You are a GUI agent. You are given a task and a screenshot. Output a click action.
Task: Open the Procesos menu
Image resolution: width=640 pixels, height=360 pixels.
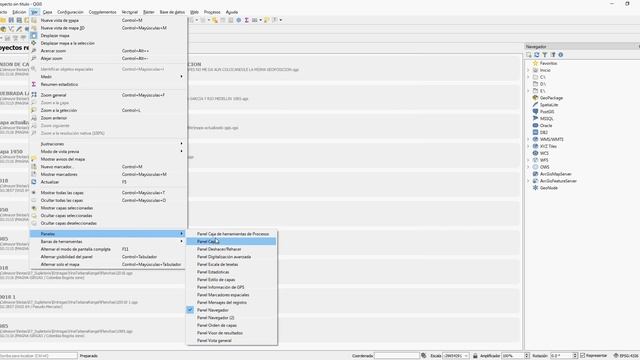click(212, 12)
